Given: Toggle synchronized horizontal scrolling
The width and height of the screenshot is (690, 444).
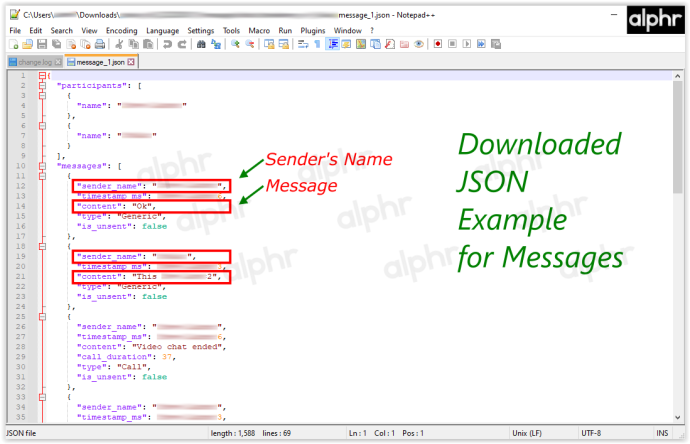Looking at the screenshot, I should point(284,44).
